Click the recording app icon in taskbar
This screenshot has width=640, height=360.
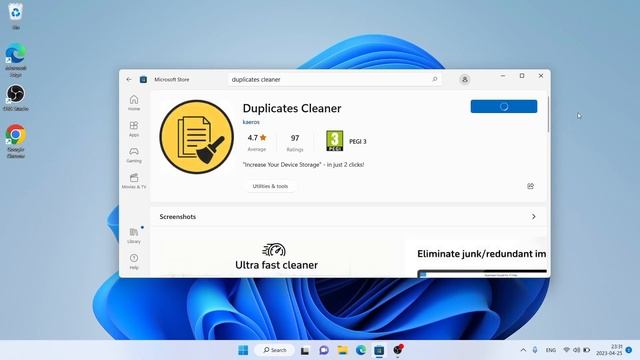[398, 350]
